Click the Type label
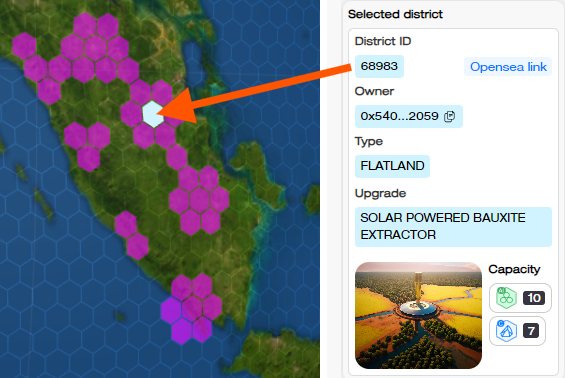The height and width of the screenshot is (378, 565). [x=369, y=141]
